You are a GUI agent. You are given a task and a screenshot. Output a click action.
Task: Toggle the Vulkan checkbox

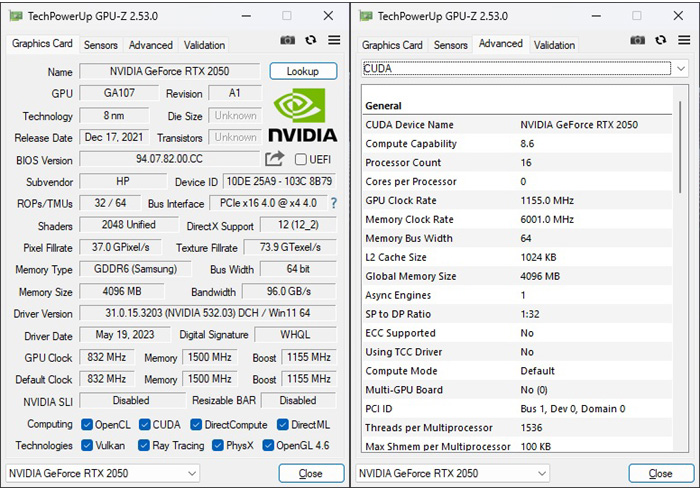[87, 445]
